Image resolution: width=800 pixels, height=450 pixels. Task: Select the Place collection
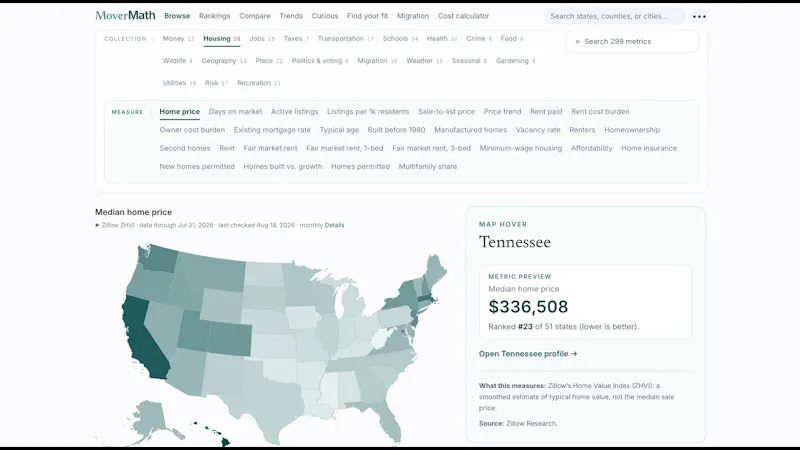coord(269,61)
